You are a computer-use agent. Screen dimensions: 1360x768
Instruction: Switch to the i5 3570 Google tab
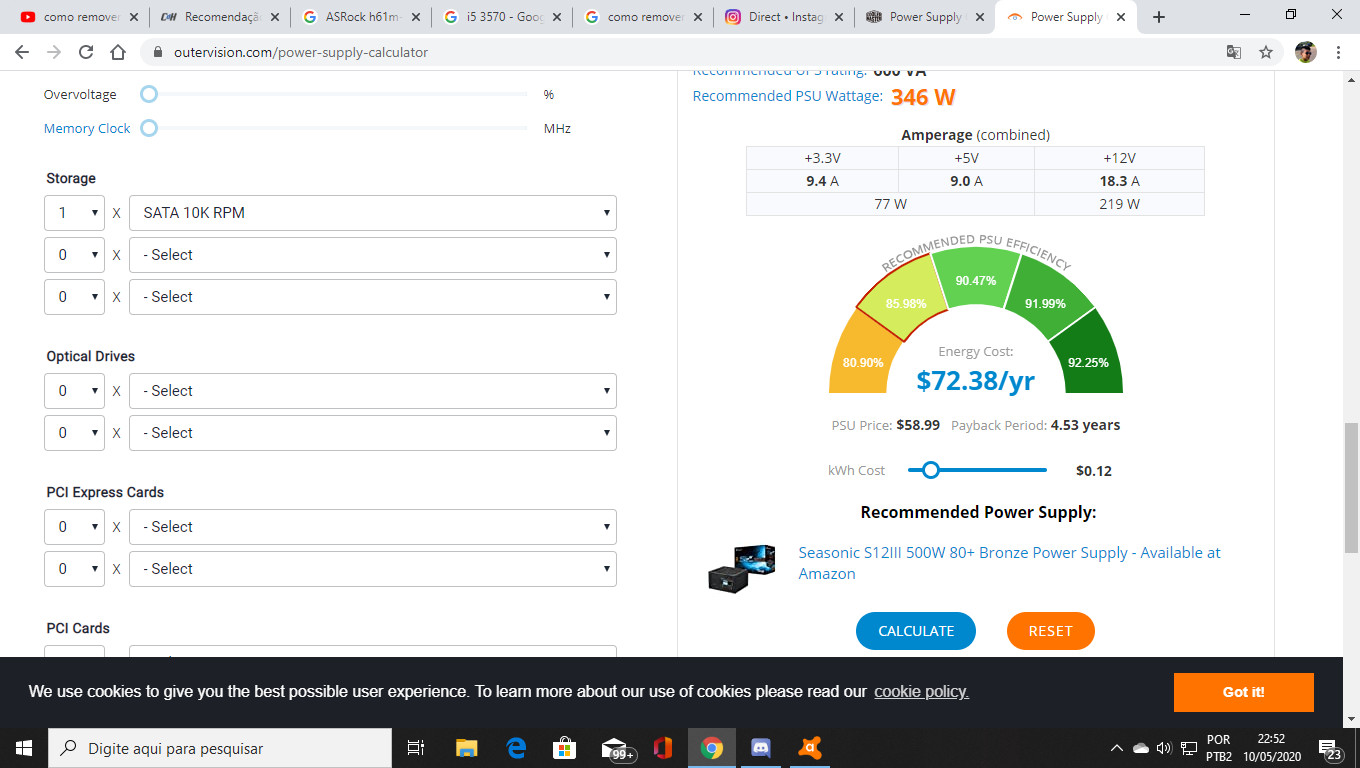504,17
